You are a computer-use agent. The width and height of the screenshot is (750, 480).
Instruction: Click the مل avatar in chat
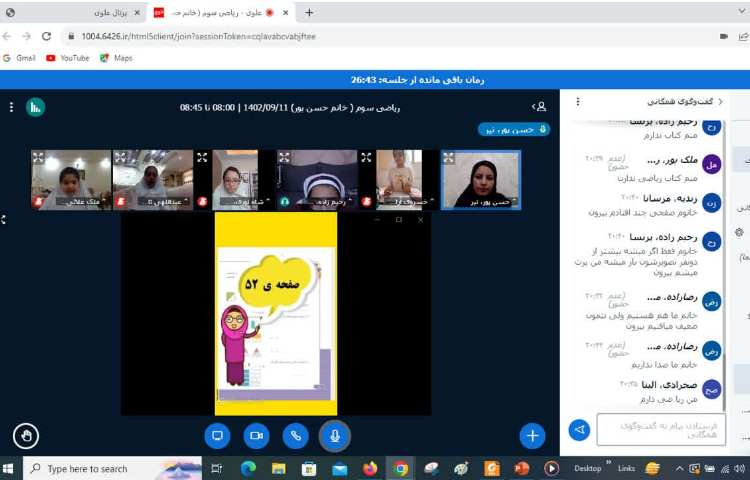click(711, 164)
